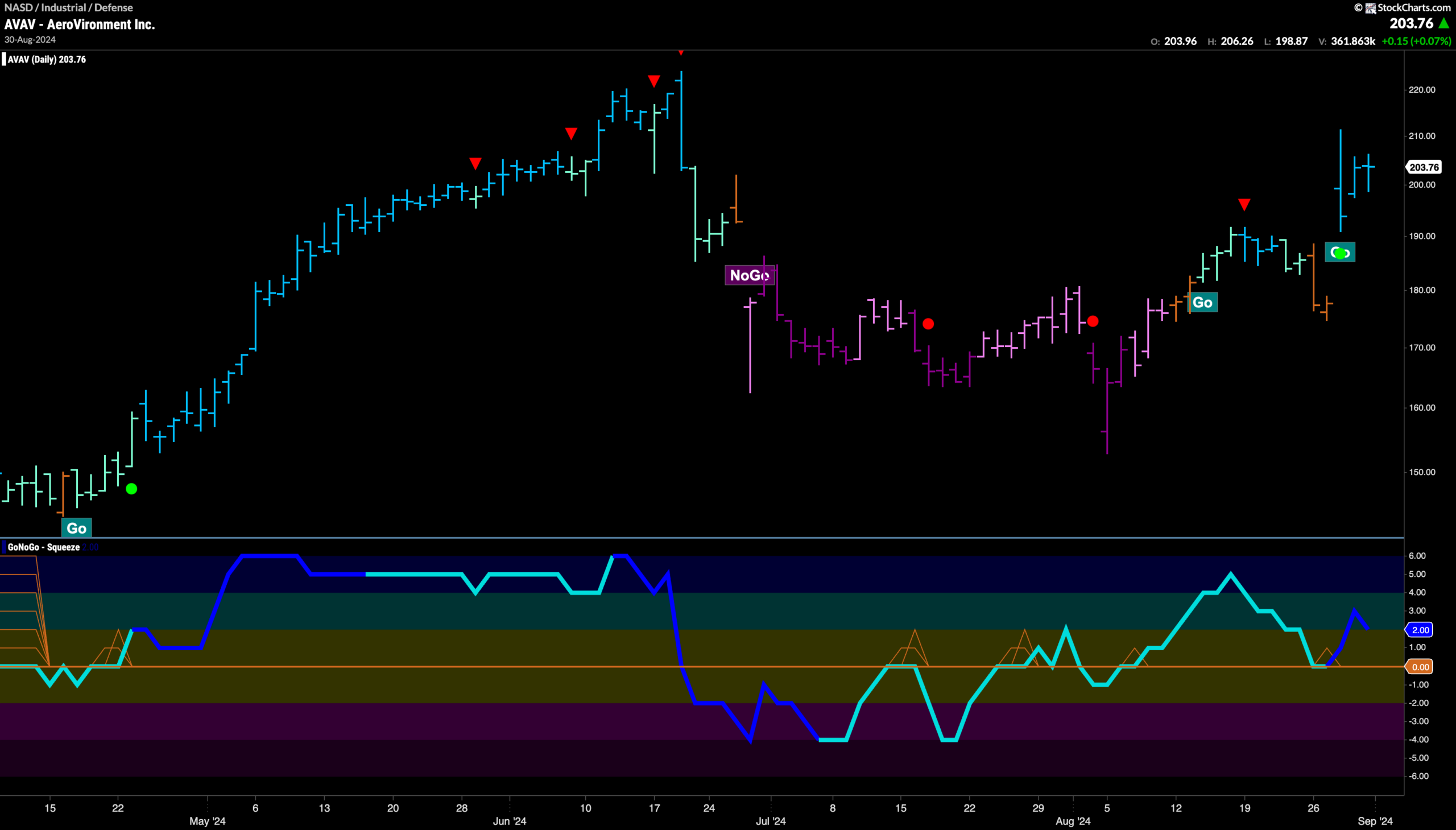
Task: Click the AVAV - AeroVironment Inc. title
Action: (80, 24)
